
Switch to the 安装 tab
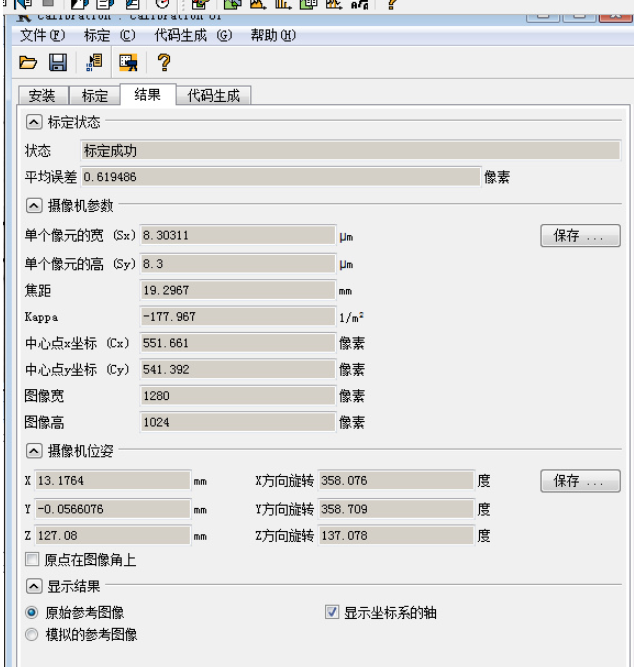coord(43,95)
